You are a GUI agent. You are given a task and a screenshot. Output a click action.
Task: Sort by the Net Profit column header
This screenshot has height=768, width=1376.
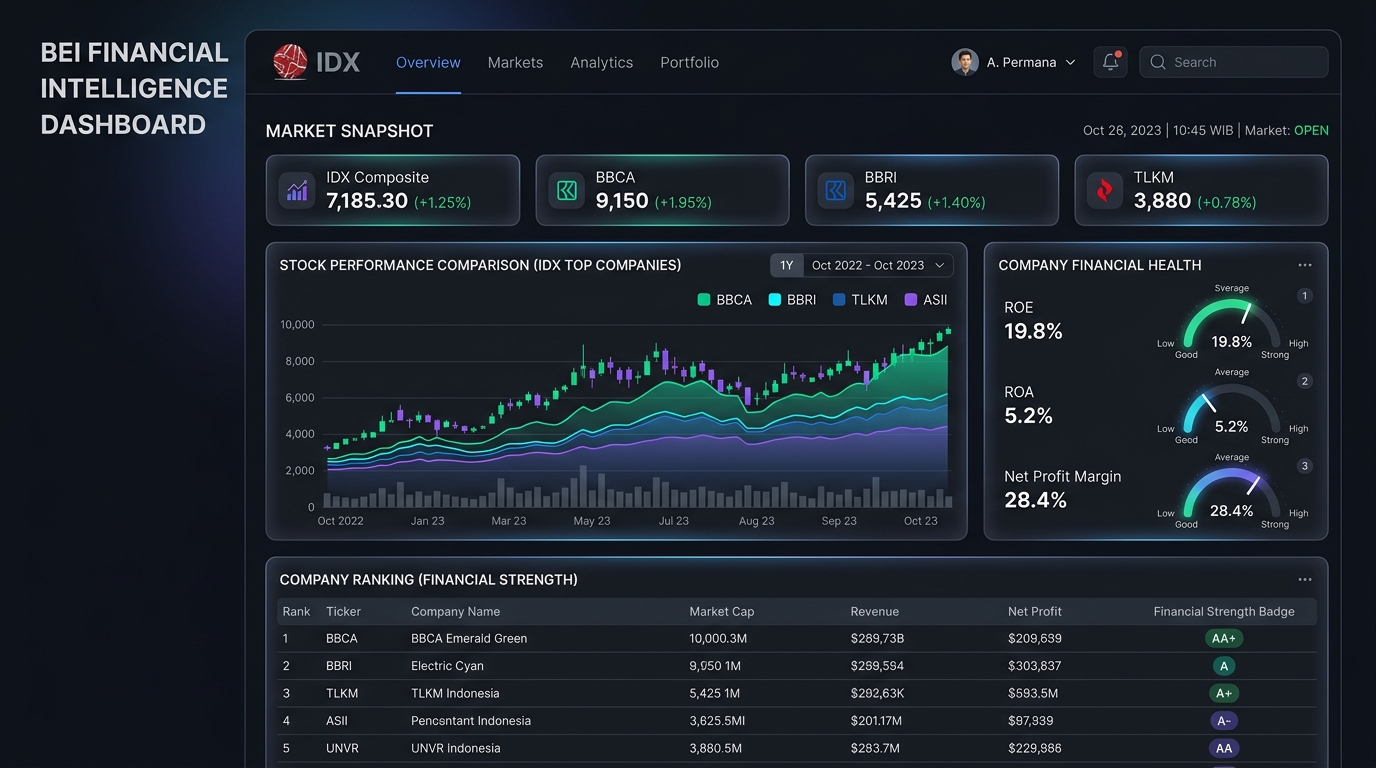tap(1035, 611)
